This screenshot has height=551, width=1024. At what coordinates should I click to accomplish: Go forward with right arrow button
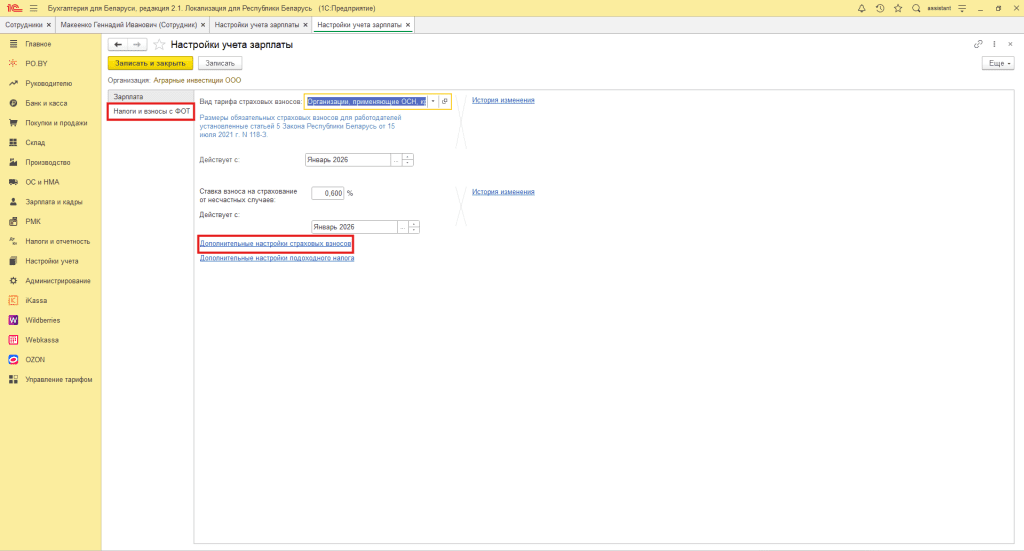click(136, 44)
